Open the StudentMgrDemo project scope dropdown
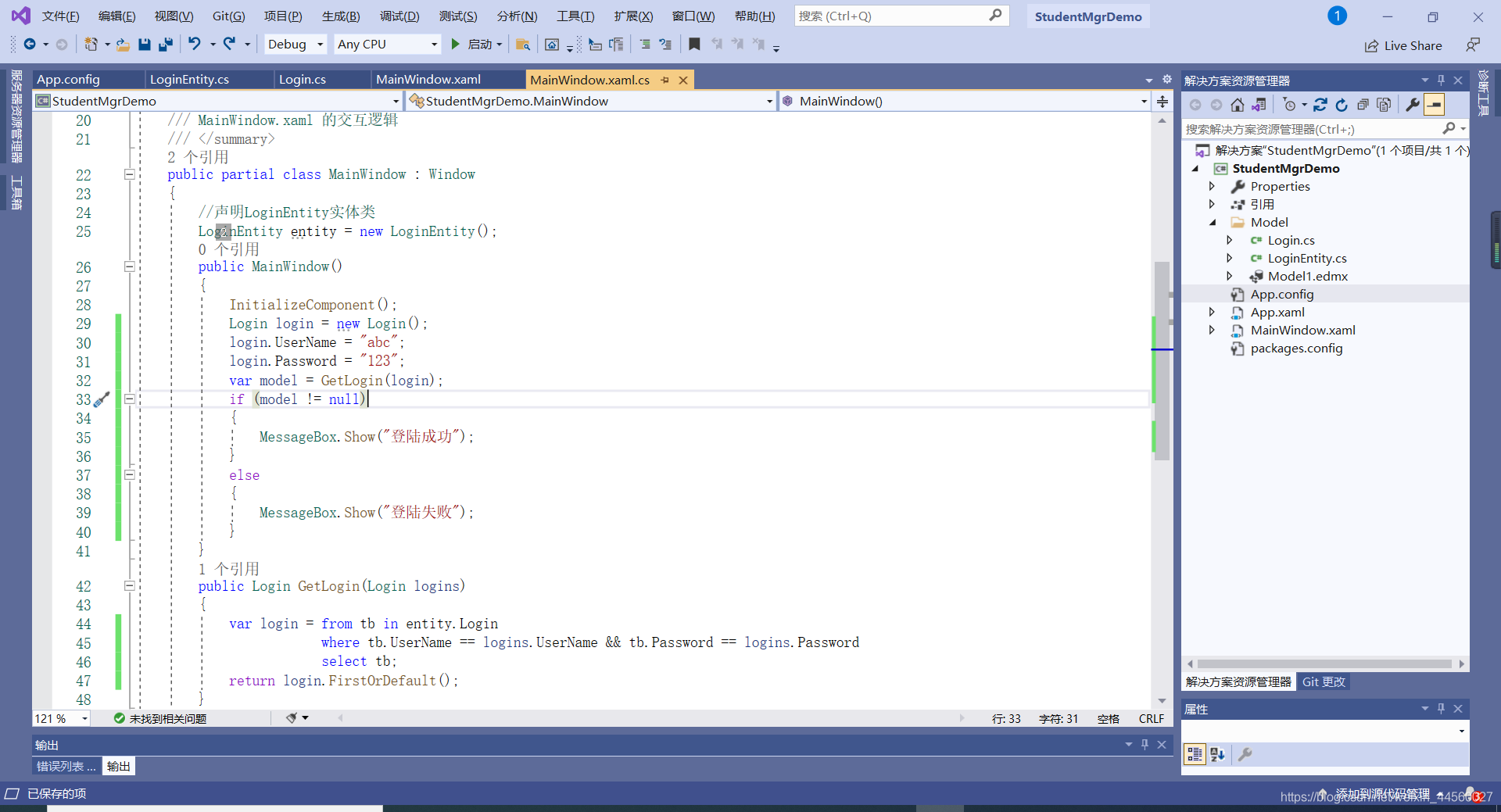This screenshot has height=812, width=1501. click(218, 101)
